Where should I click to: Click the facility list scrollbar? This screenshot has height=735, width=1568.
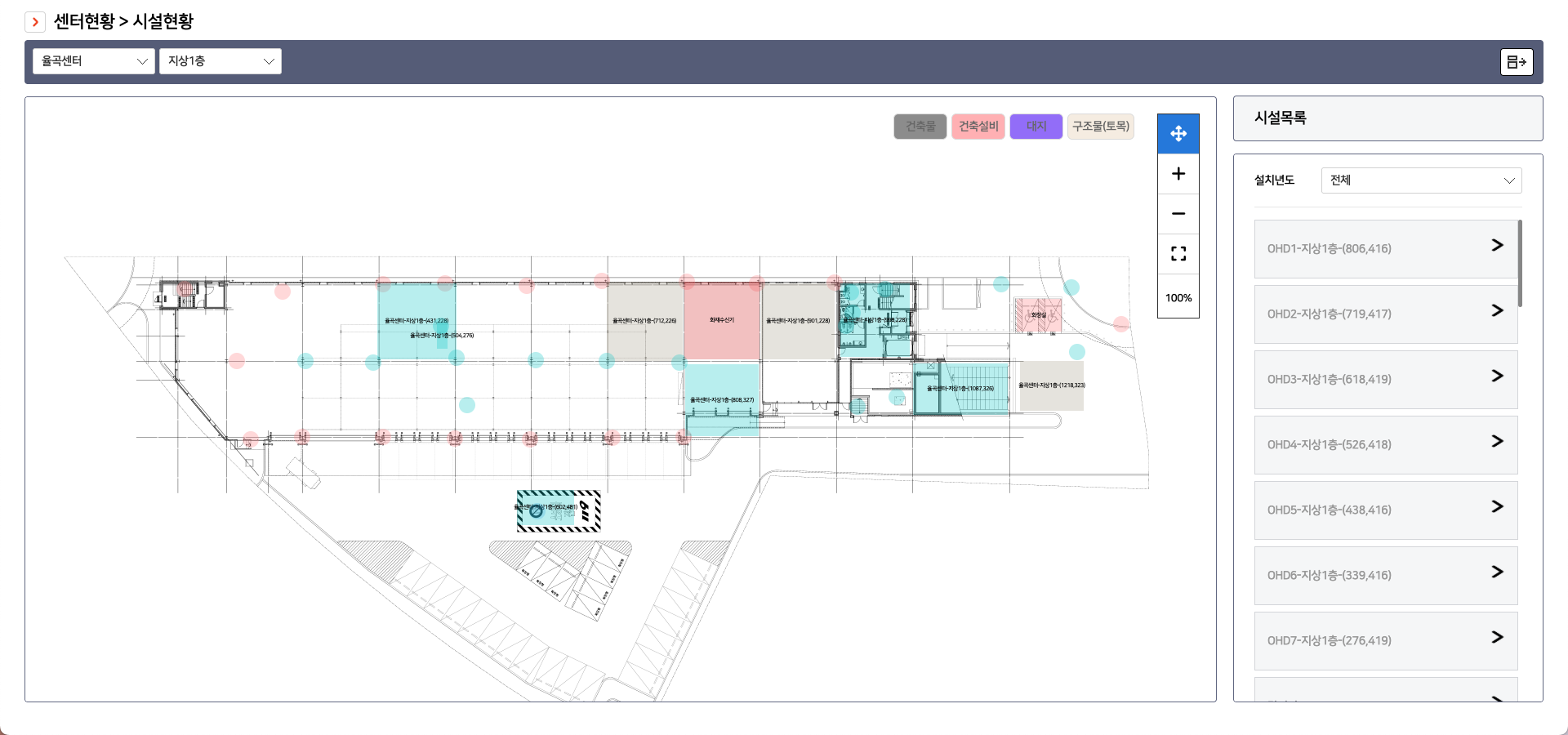pyautogui.click(x=1519, y=263)
